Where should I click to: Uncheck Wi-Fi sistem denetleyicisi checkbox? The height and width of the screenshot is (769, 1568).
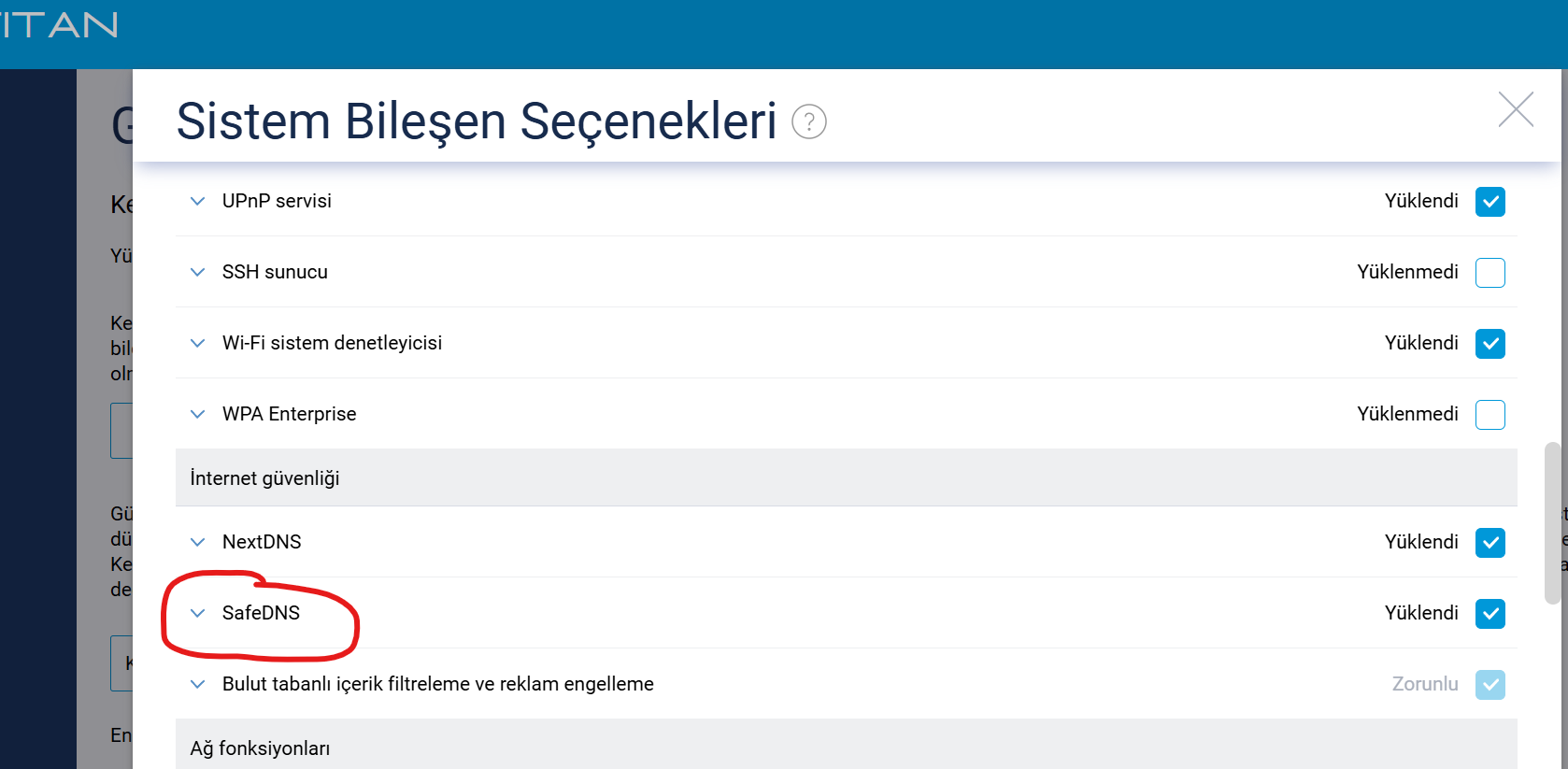tap(1490, 344)
